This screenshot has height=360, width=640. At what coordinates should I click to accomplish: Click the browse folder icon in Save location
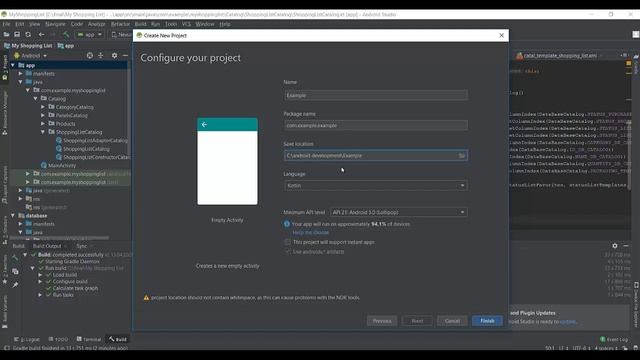point(462,156)
